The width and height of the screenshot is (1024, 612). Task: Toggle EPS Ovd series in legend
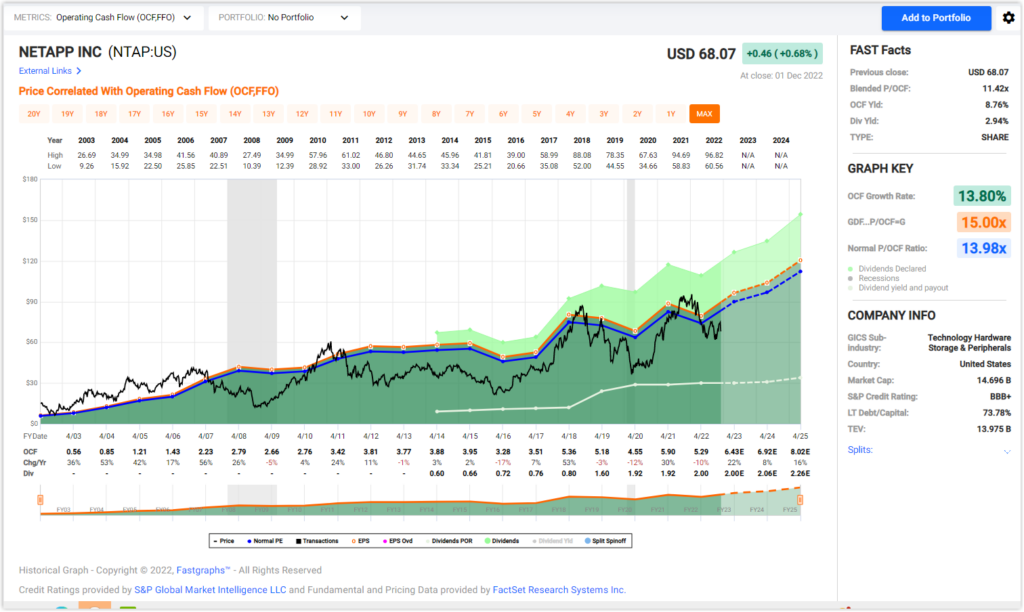coord(398,541)
